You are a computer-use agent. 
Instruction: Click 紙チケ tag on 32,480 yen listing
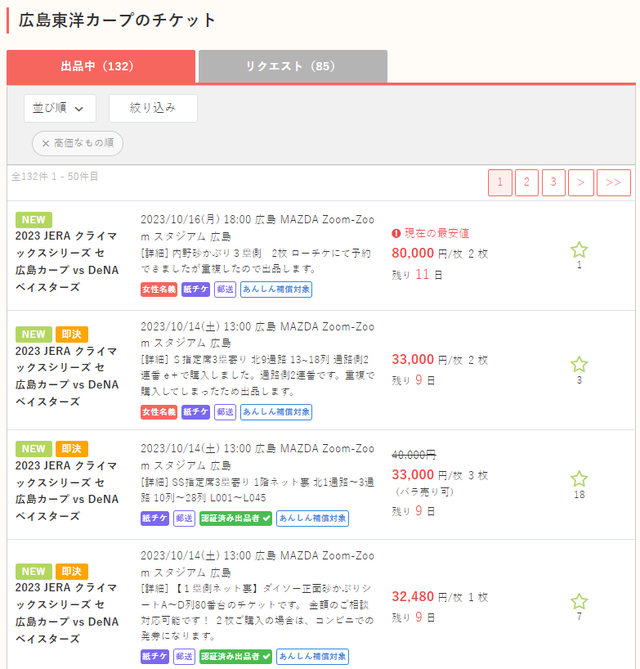tap(155, 657)
